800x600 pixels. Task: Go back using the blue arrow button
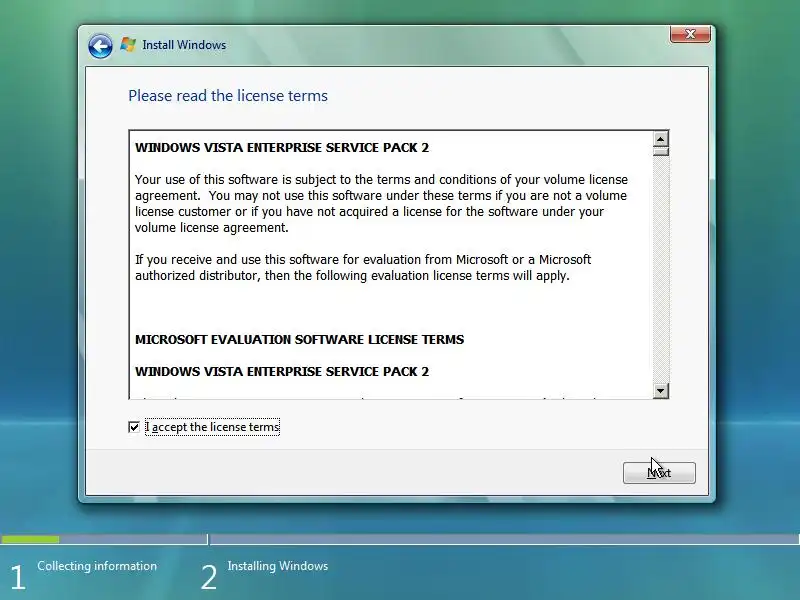(100, 46)
